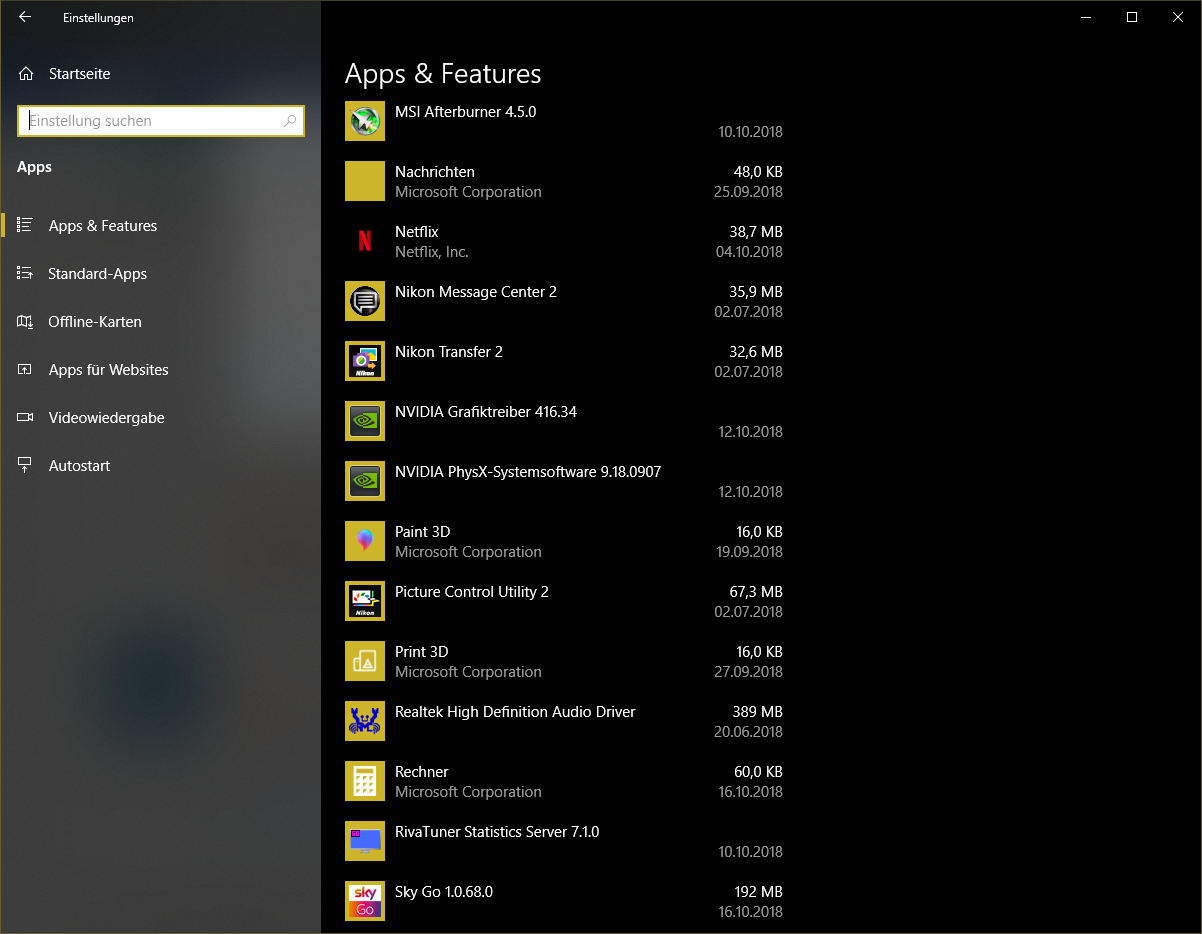The width and height of the screenshot is (1202, 934).
Task: Select the Netflix app name
Action: (417, 232)
